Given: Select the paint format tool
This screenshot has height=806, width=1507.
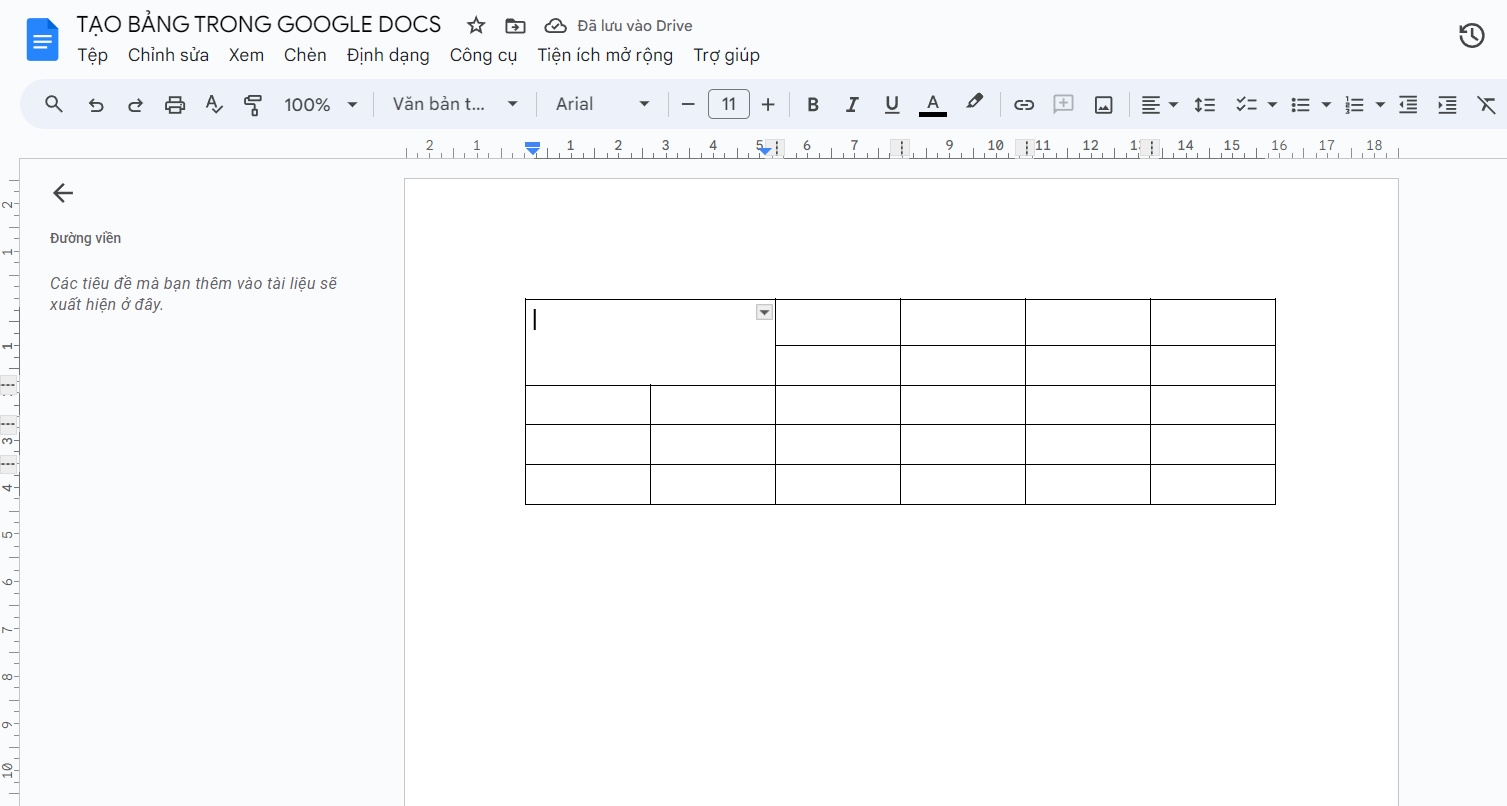Looking at the screenshot, I should [x=253, y=104].
